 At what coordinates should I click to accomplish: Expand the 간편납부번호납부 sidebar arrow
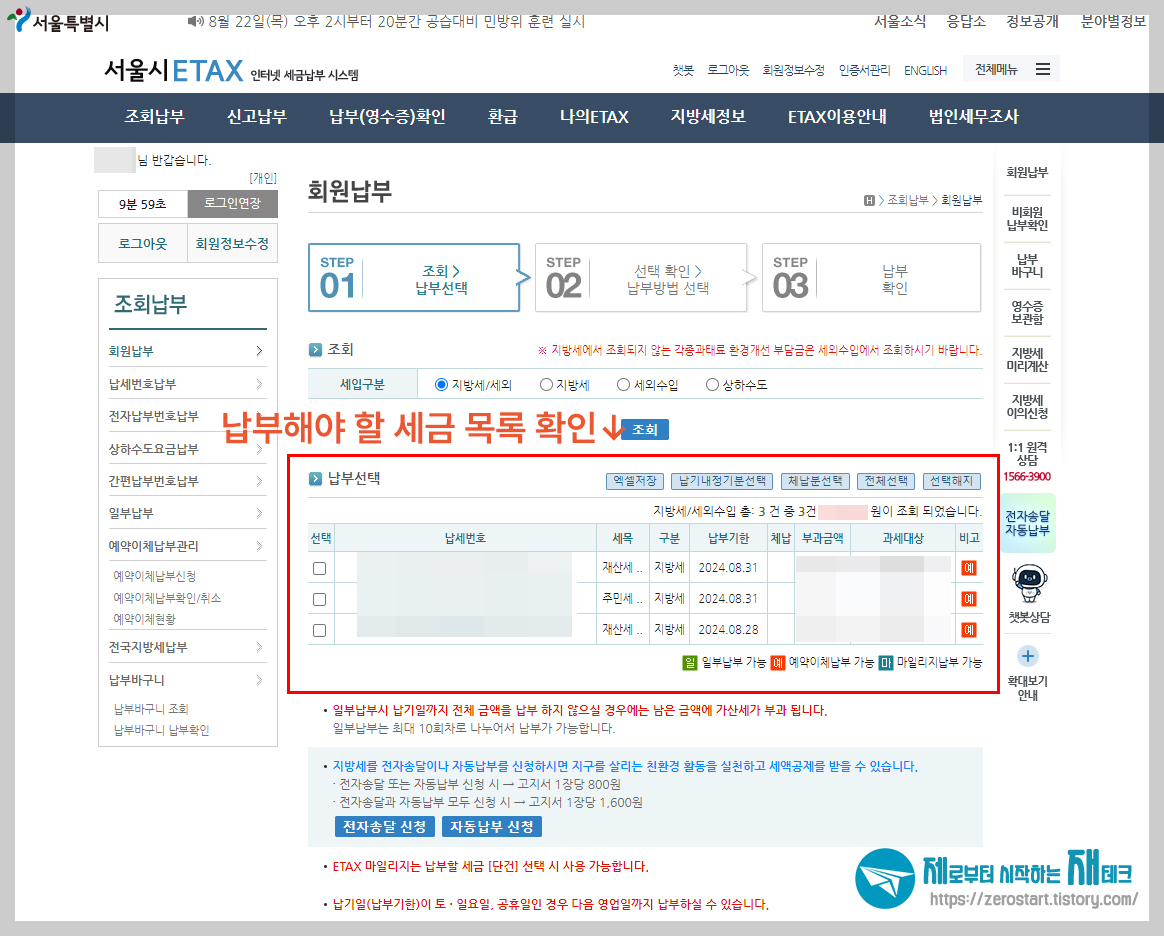259,481
